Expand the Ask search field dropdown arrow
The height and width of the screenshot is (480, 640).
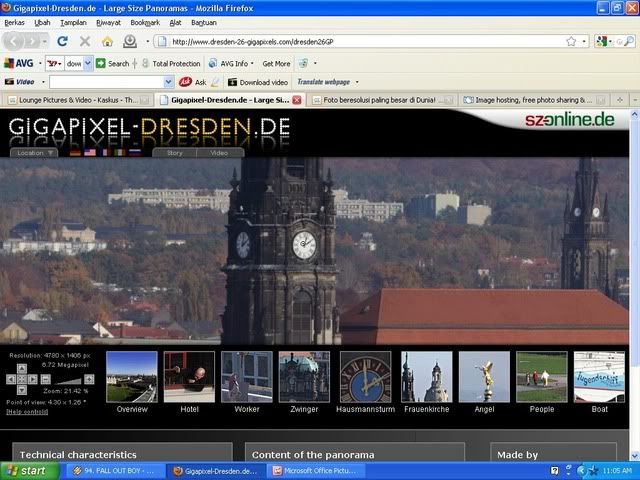[x=169, y=82]
